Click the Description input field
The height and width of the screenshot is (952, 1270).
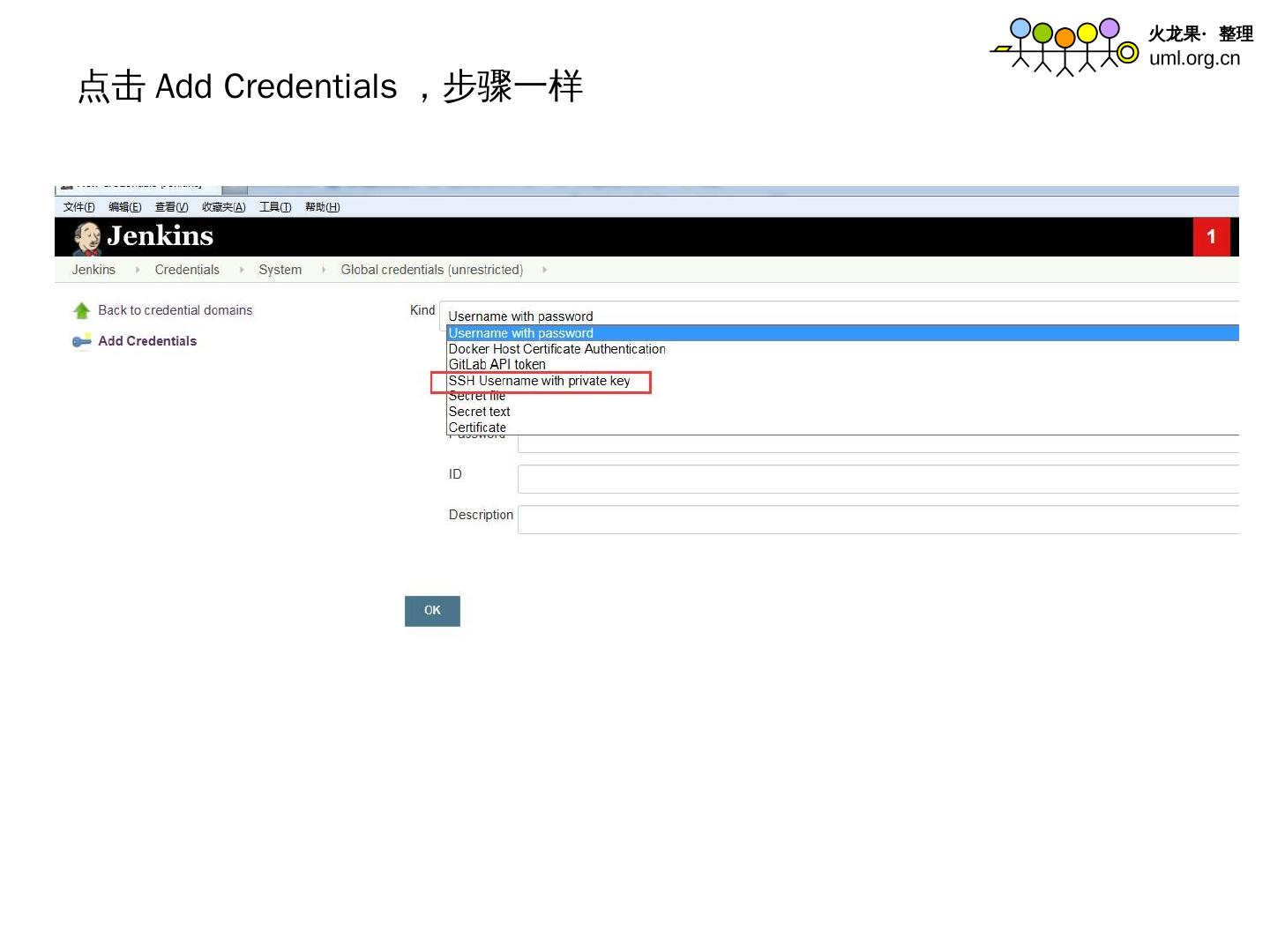(x=878, y=520)
